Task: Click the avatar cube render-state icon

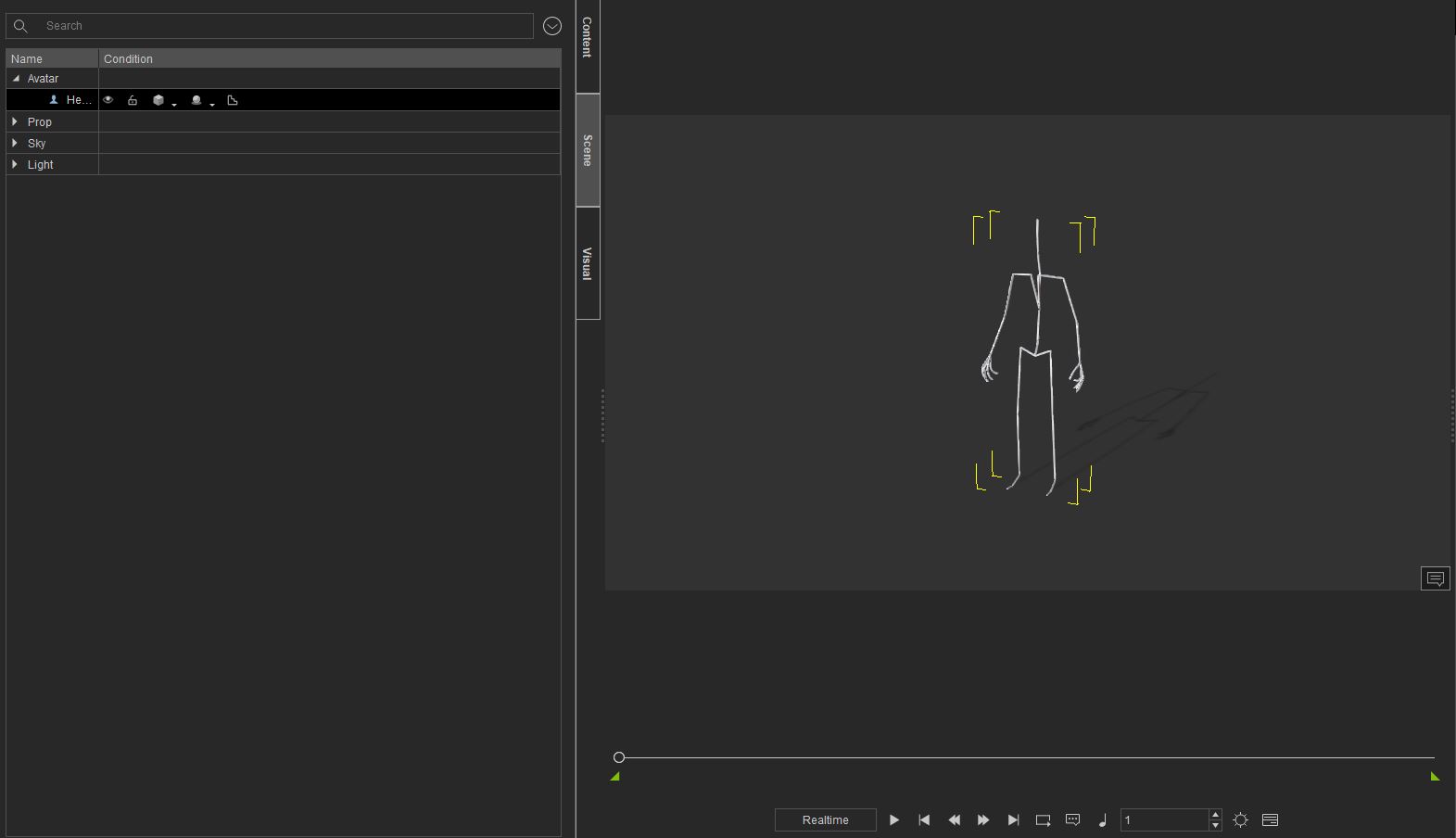Action: pos(158,100)
